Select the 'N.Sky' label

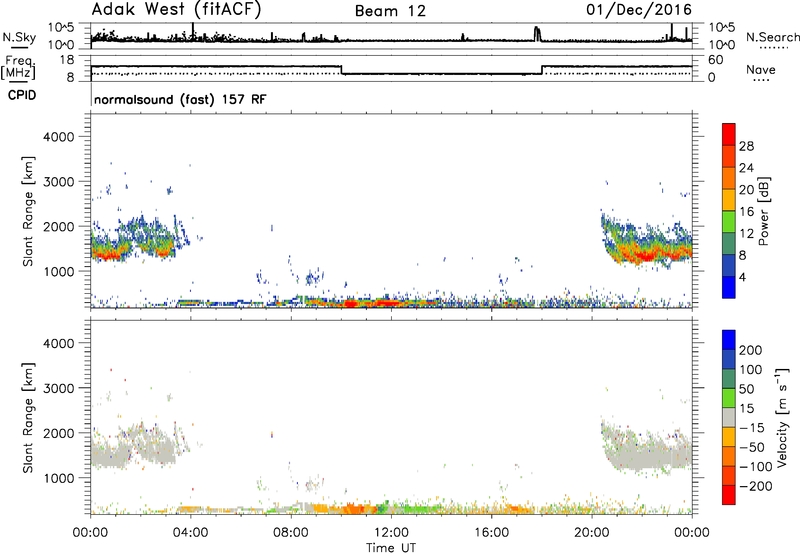(x=19, y=37)
